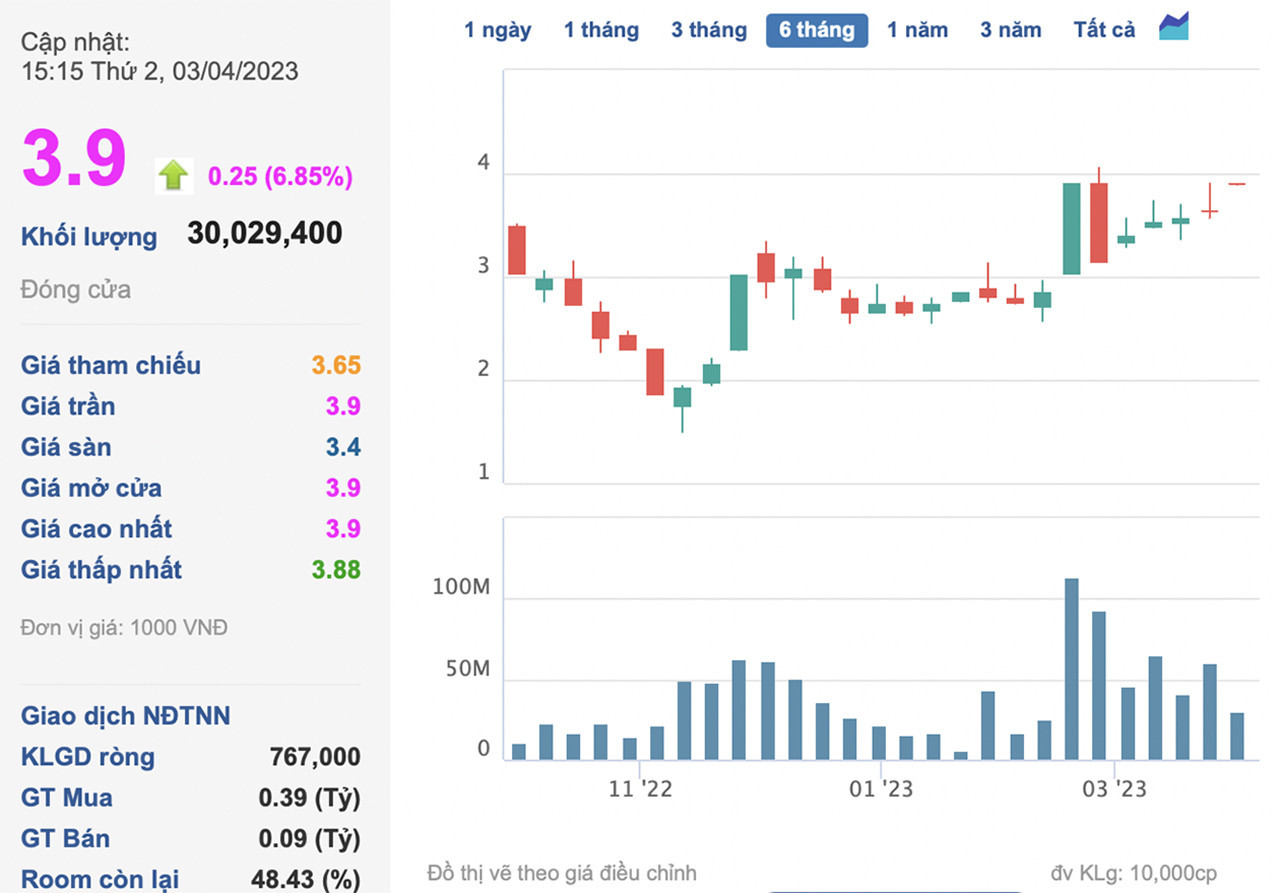1280x893 pixels.
Task: Select the 1 ngày time range
Action: [497, 30]
